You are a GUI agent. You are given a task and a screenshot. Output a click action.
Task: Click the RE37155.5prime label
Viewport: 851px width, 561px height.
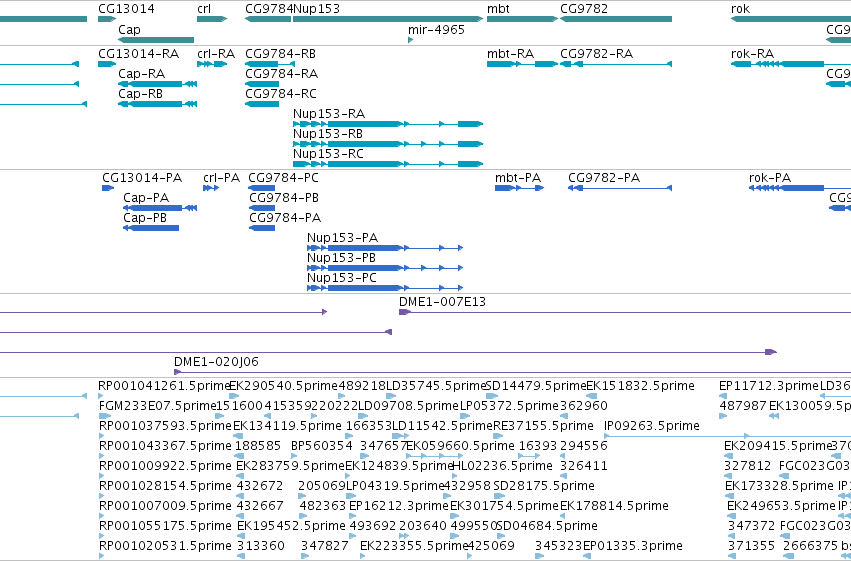[543, 426]
